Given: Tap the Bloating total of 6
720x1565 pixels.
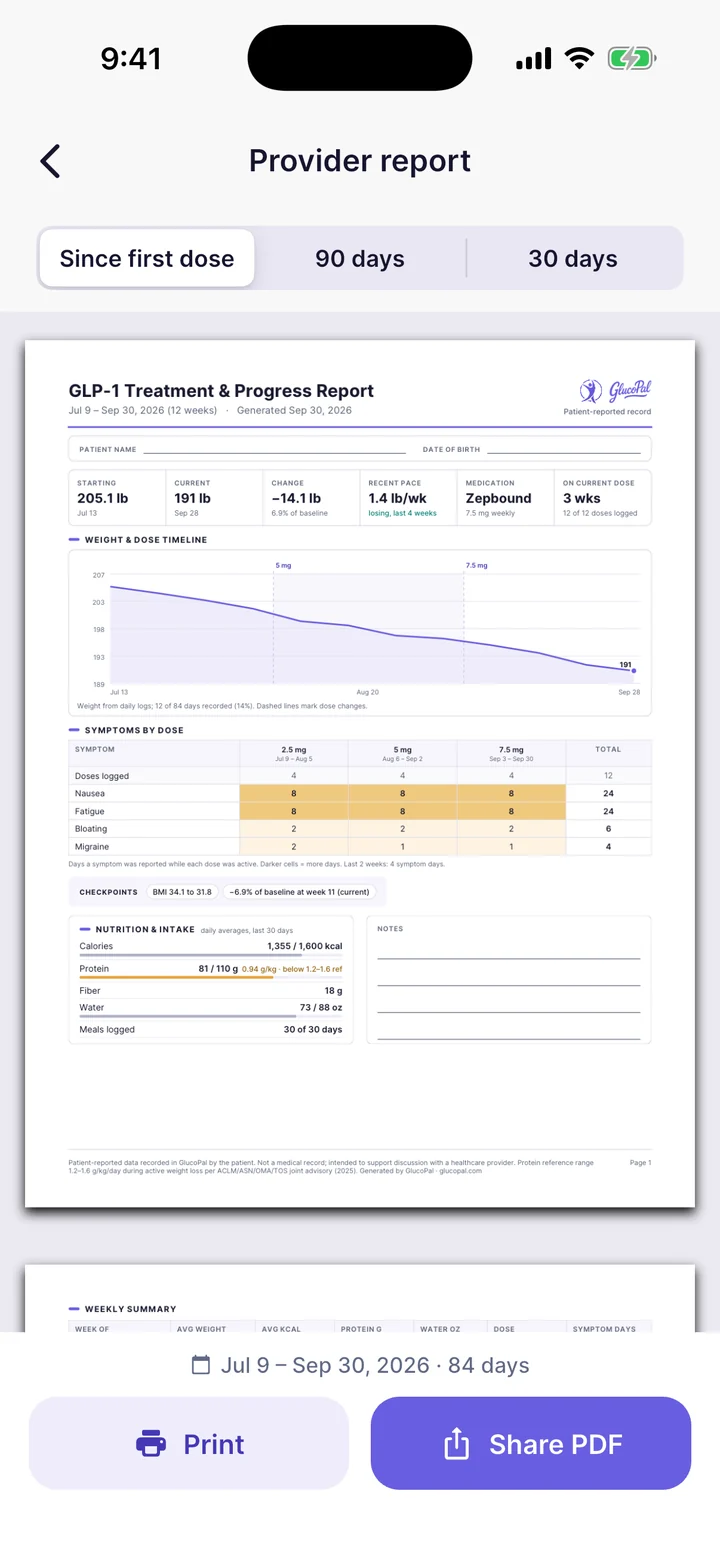Looking at the screenshot, I should click(608, 829).
